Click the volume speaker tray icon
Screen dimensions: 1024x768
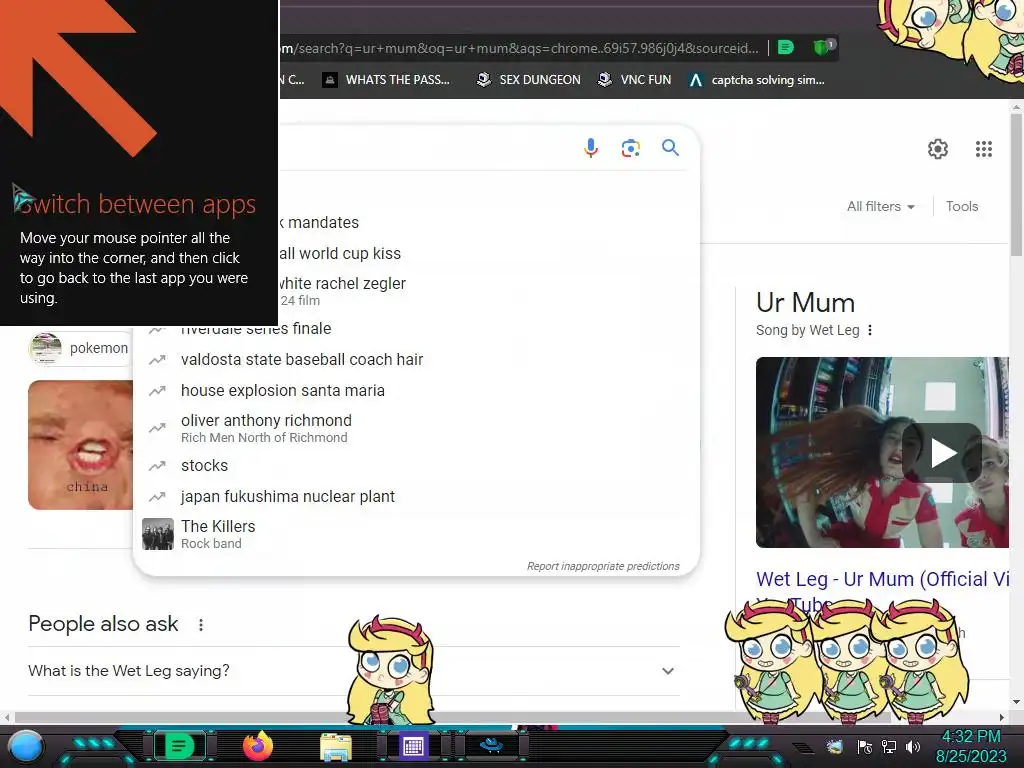913,747
